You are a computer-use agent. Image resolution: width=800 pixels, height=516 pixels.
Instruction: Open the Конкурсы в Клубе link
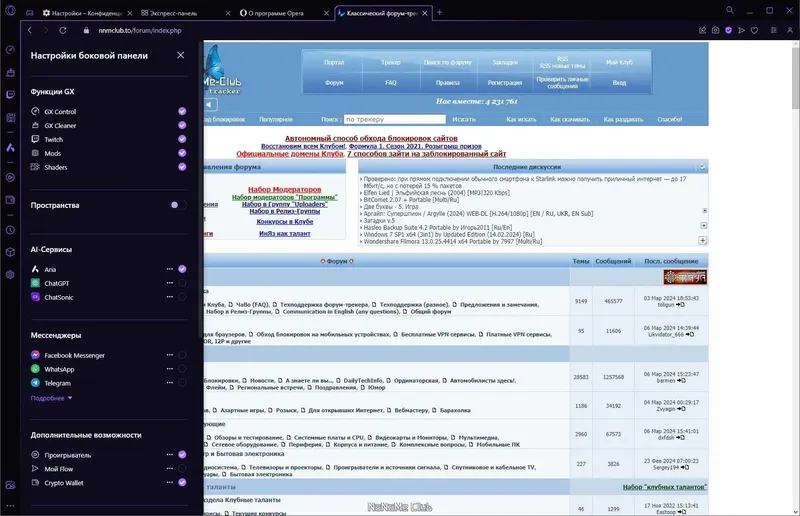click(x=285, y=222)
